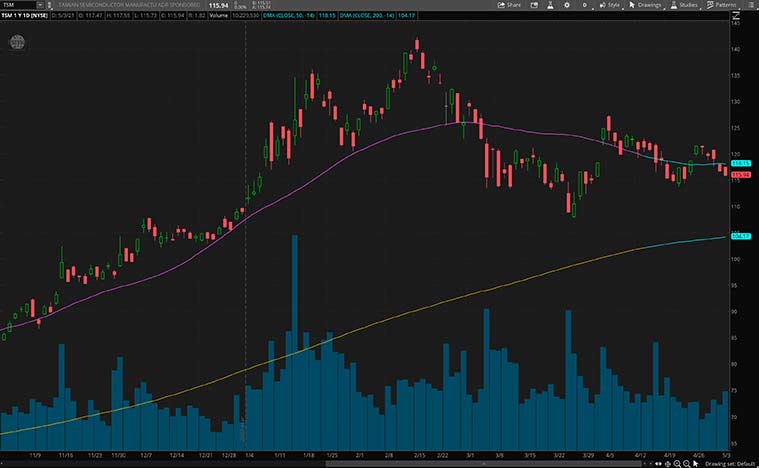Image resolution: width=759 pixels, height=468 pixels.
Task: Expand the TSM symbol dropdown arrow
Action: tap(37, 5)
